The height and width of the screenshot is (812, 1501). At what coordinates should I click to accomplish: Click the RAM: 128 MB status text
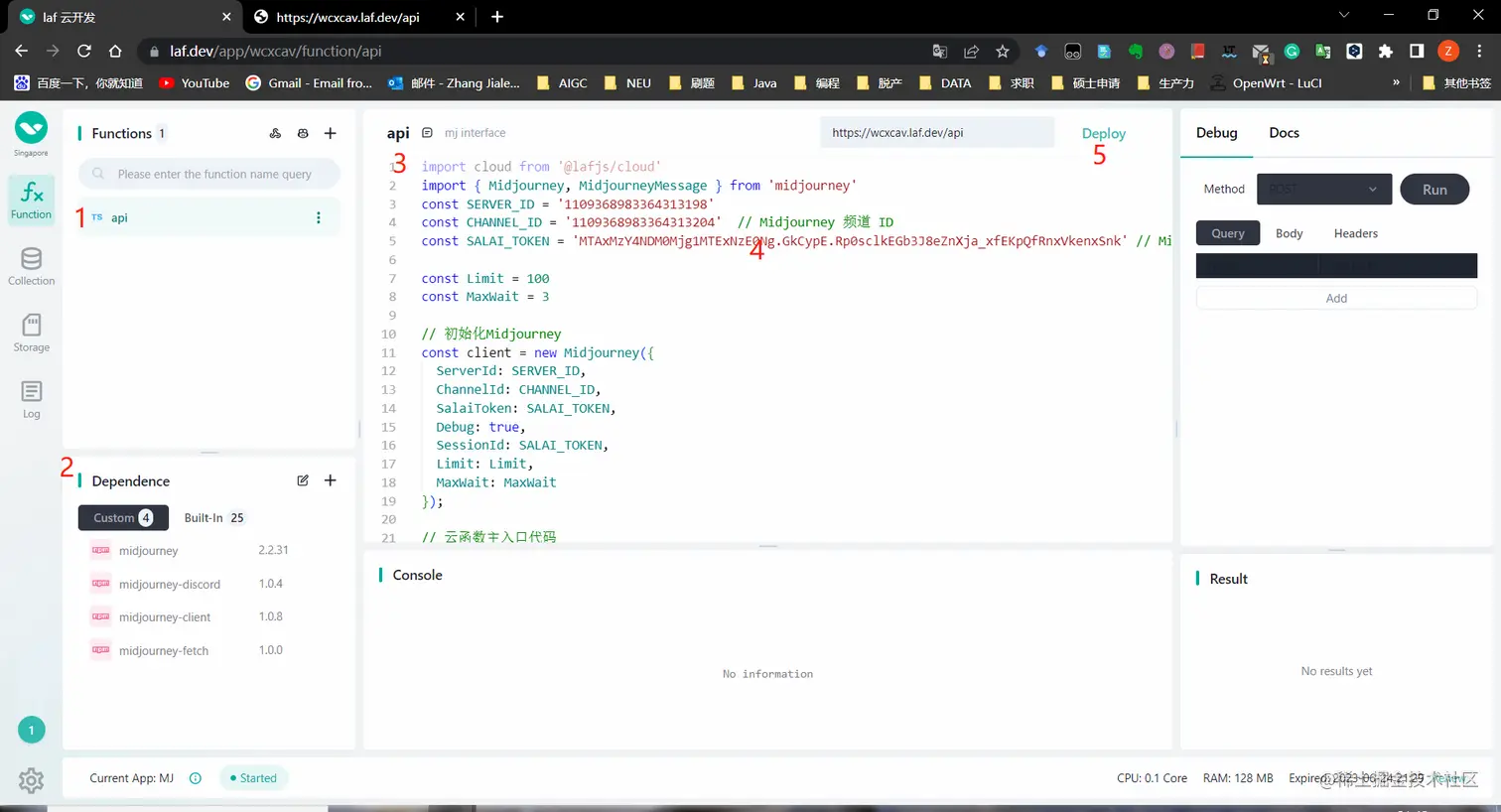[1238, 778]
